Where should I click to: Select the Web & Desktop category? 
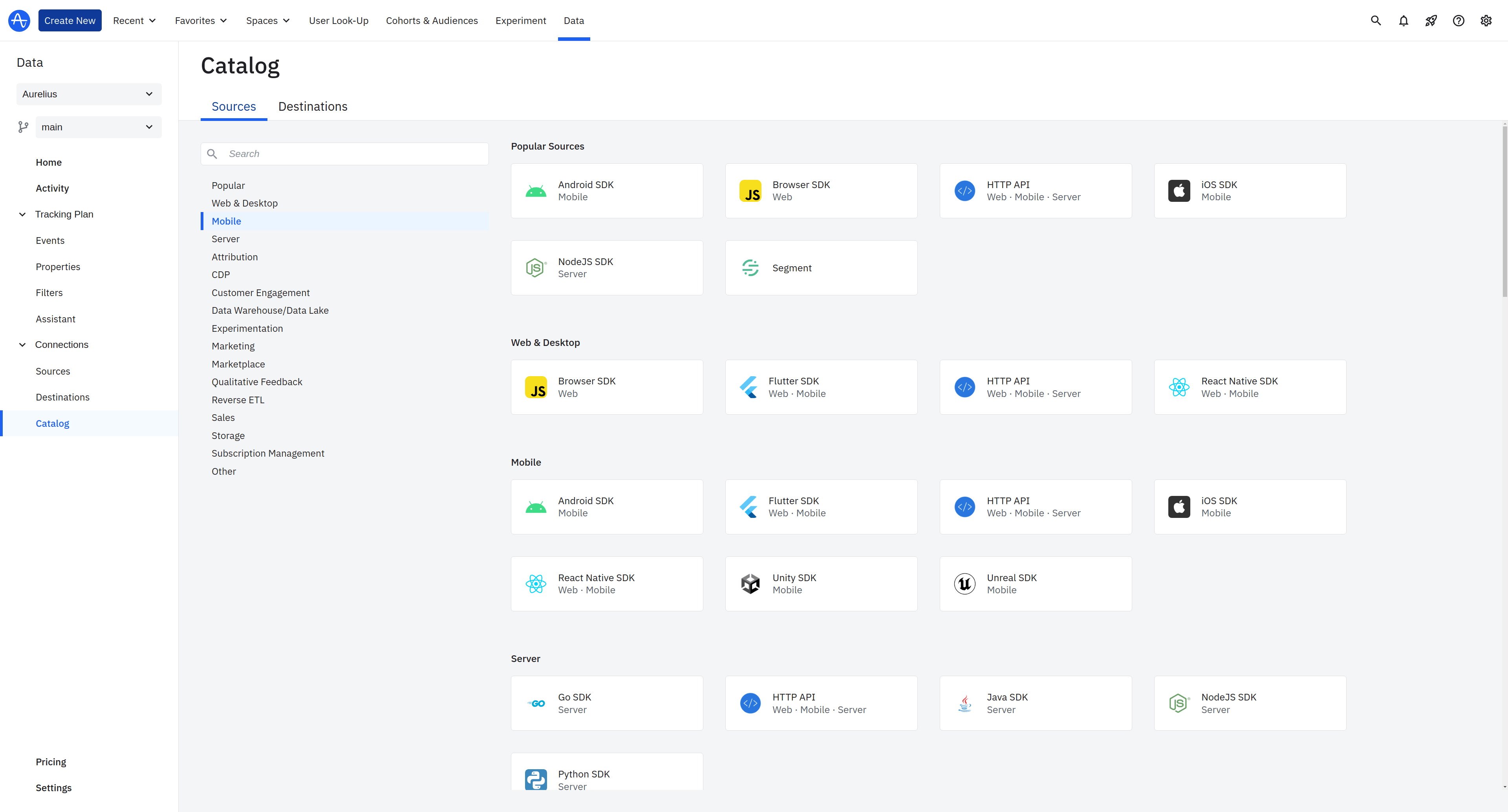point(245,203)
